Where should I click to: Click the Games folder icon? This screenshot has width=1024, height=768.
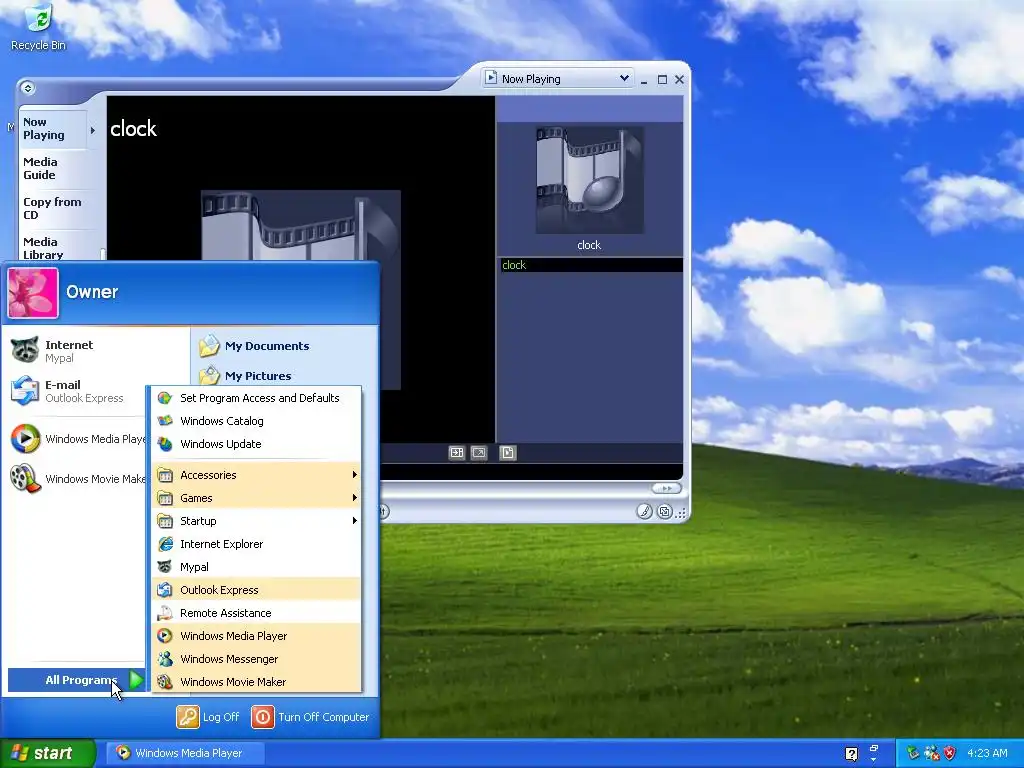pos(165,498)
